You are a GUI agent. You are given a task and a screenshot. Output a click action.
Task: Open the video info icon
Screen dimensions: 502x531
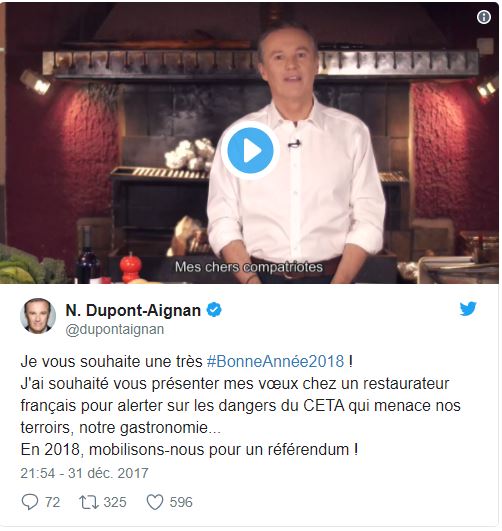(x=483, y=17)
